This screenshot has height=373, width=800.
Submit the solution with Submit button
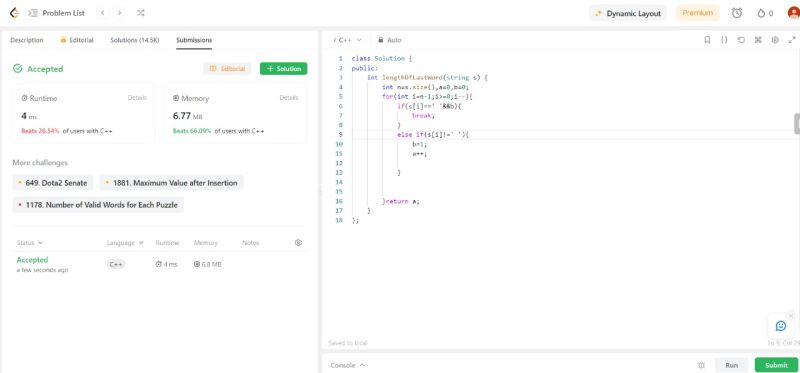pos(777,365)
